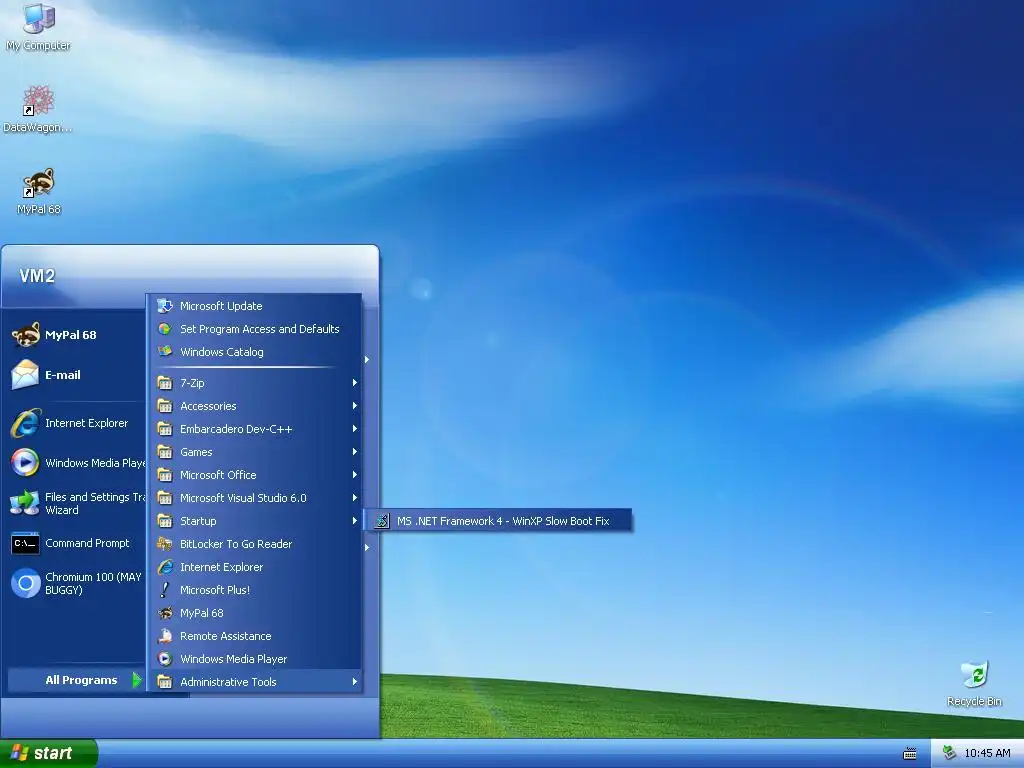Image resolution: width=1024 pixels, height=768 pixels.
Task: Click the 10:45 AM taskbar clock
Action: pos(987,753)
